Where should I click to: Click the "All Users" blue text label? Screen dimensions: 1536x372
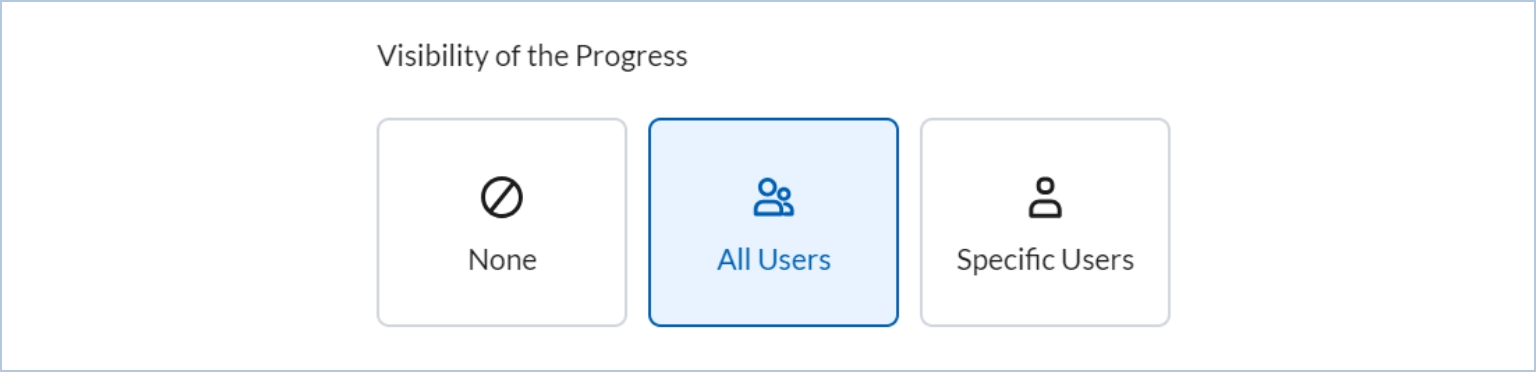774,260
